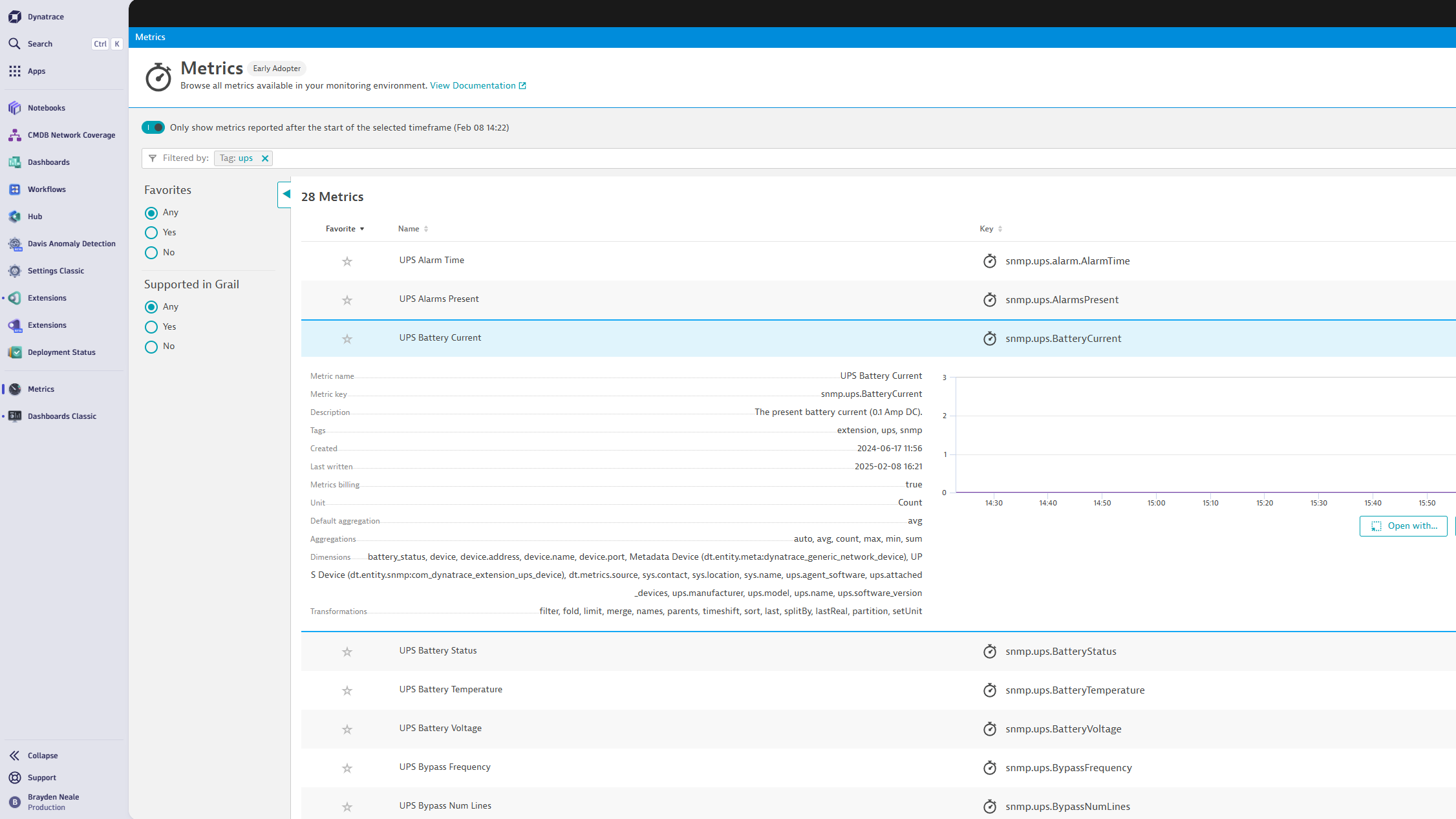Favorite the UPS Battery Temperature star
This screenshot has height=819, width=1456.
347,690
